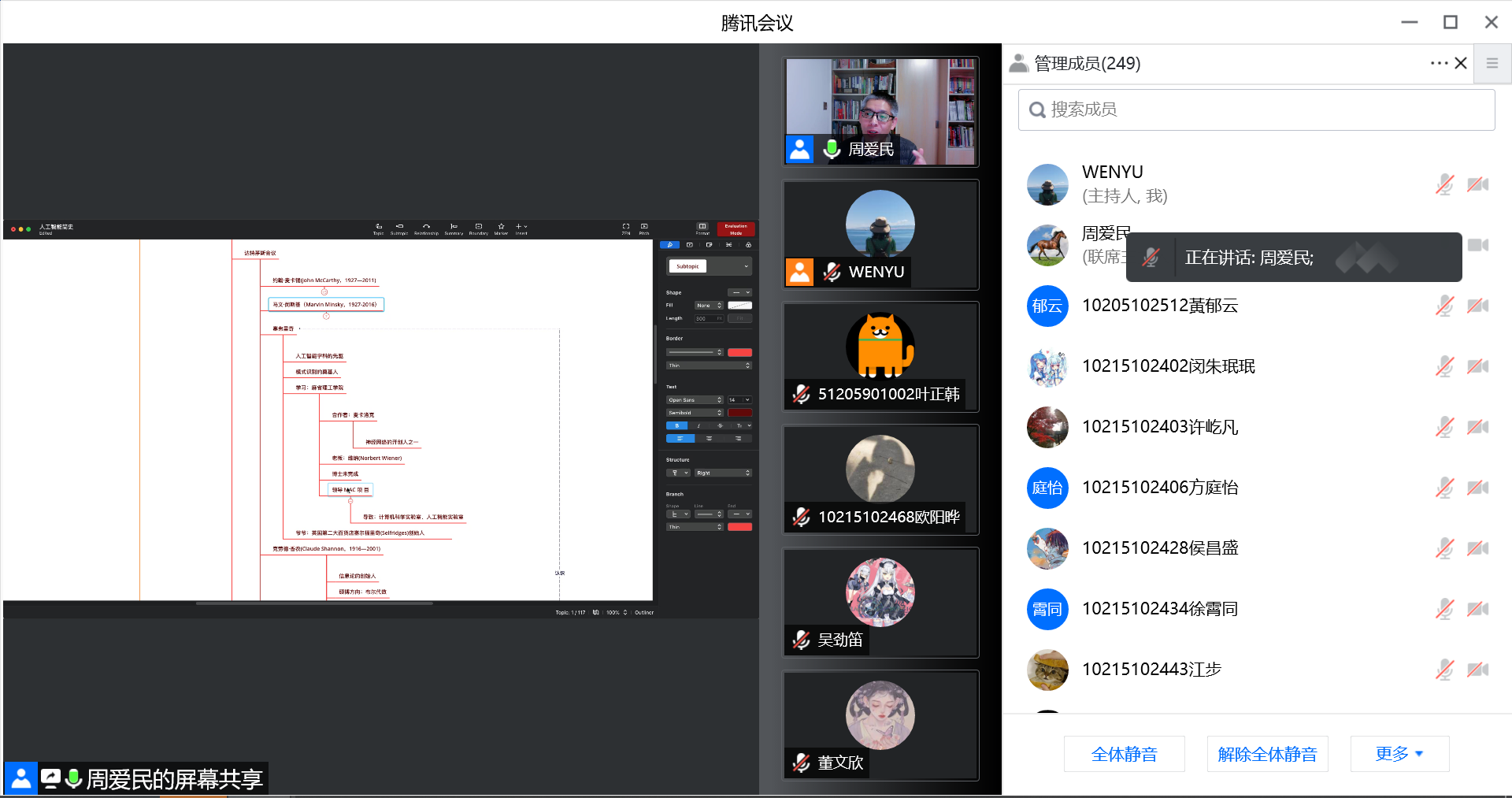The image size is (1512, 798).
Task: Click the three-dot more options in member panel
Action: tap(1438, 63)
